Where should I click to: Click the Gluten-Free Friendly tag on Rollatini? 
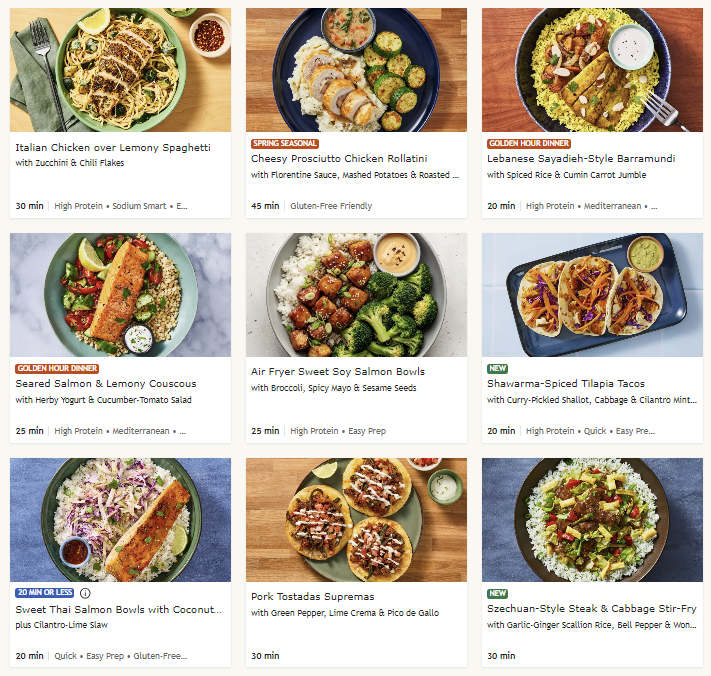[331, 206]
